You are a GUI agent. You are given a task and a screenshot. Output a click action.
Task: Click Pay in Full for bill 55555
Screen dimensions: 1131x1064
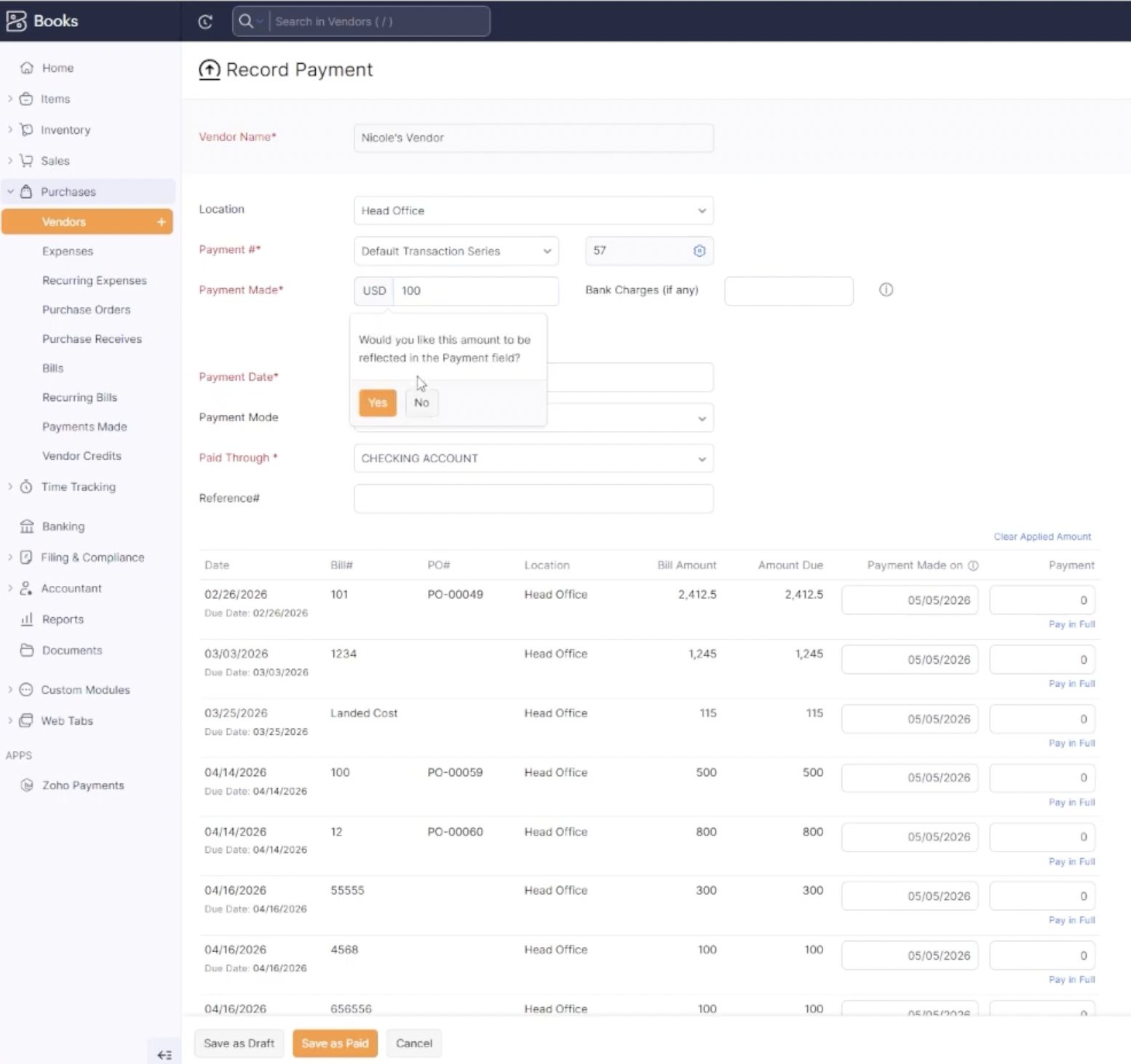[x=1071, y=921]
